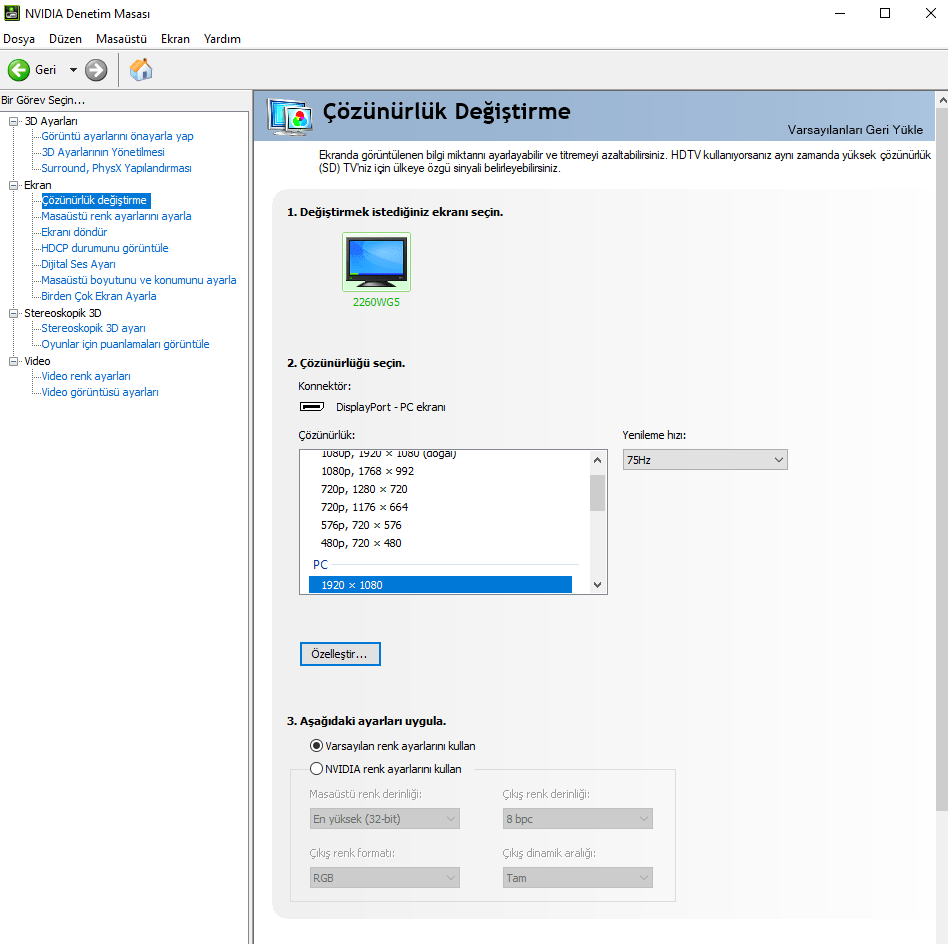Open Çıkış renk formatı RGB dropdown
The width and height of the screenshot is (948, 944).
click(385, 877)
